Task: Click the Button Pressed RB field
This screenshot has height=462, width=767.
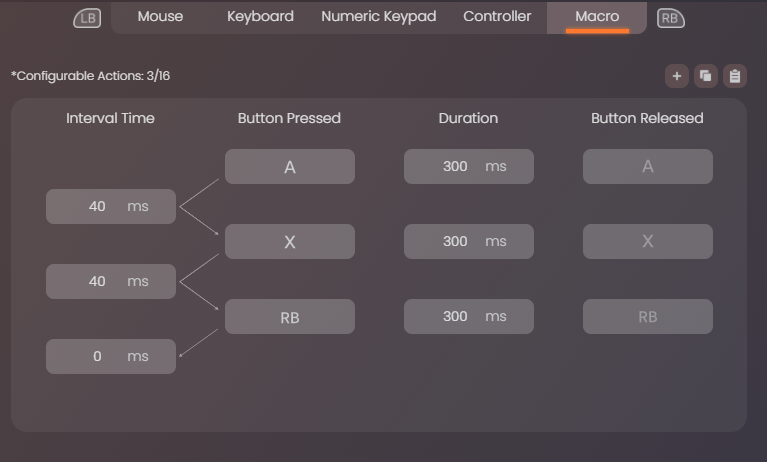Action: (290, 317)
